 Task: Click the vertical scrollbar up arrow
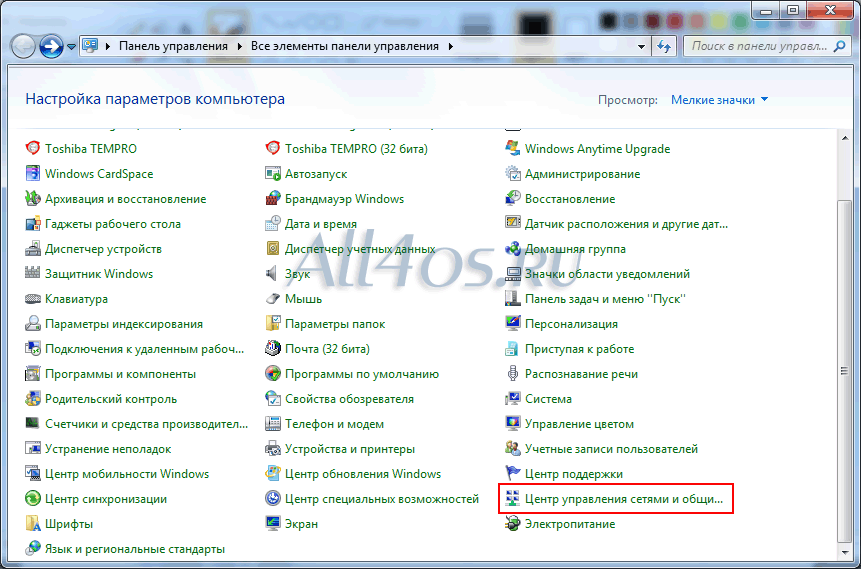pos(845,138)
